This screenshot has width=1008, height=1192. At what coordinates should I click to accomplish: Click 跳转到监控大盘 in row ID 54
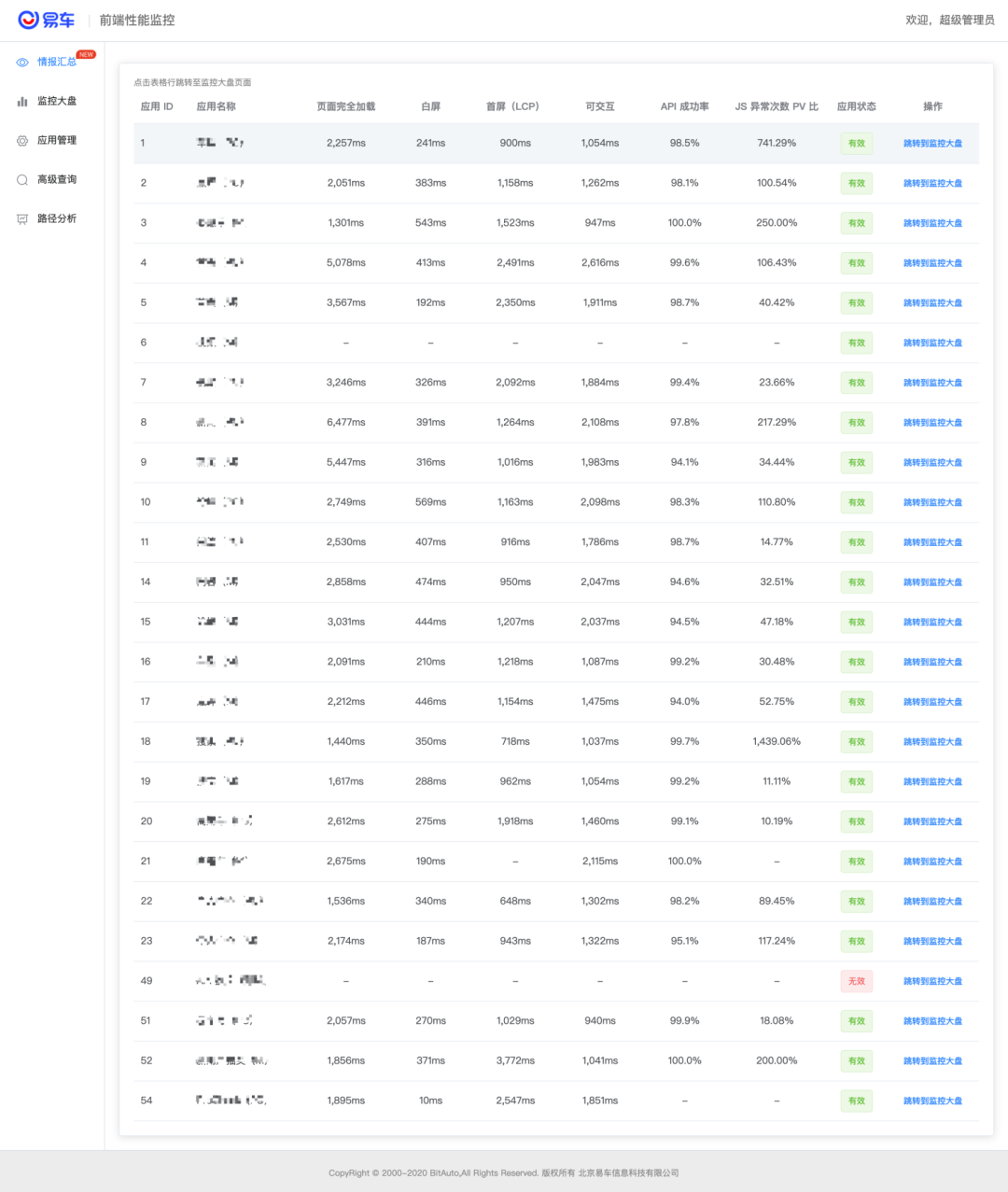tap(932, 1101)
